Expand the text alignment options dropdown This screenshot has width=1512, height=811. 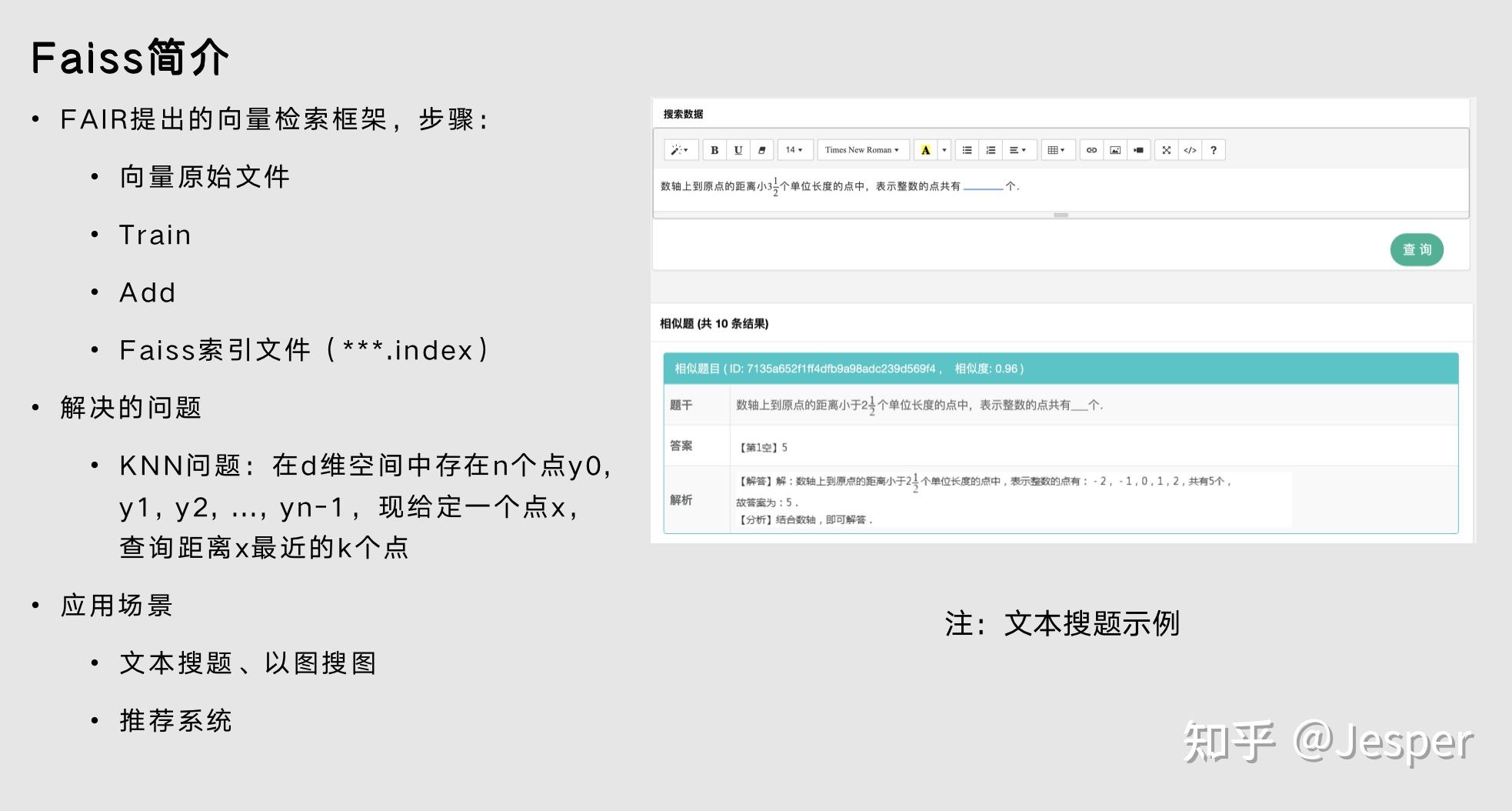click(1017, 150)
